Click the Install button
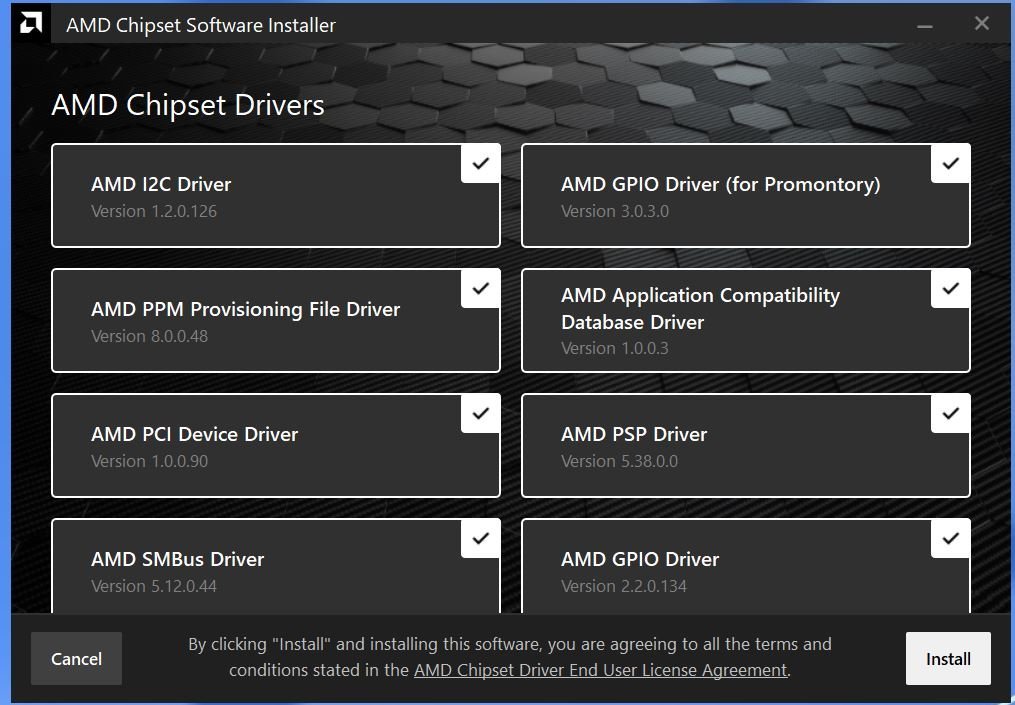Image resolution: width=1015 pixels, height=705 pixels. 948,658
